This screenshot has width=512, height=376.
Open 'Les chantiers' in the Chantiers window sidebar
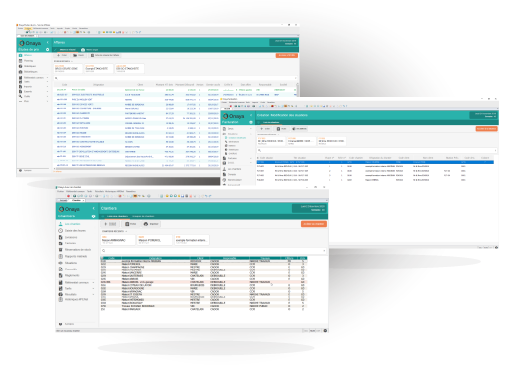click(69, 224)
